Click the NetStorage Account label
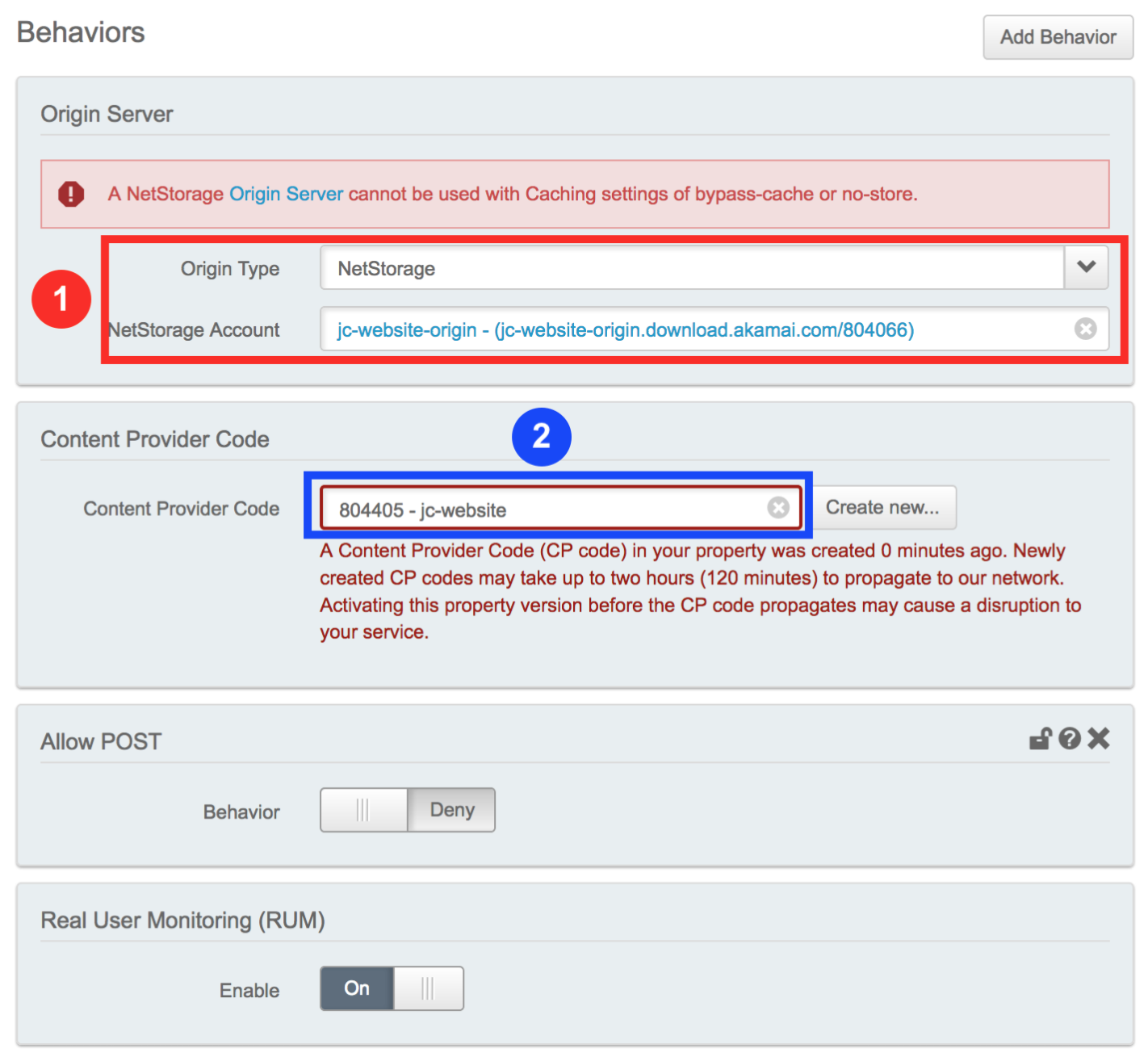The height and width of the screenshot is (1061, 1148). [194, 329]
